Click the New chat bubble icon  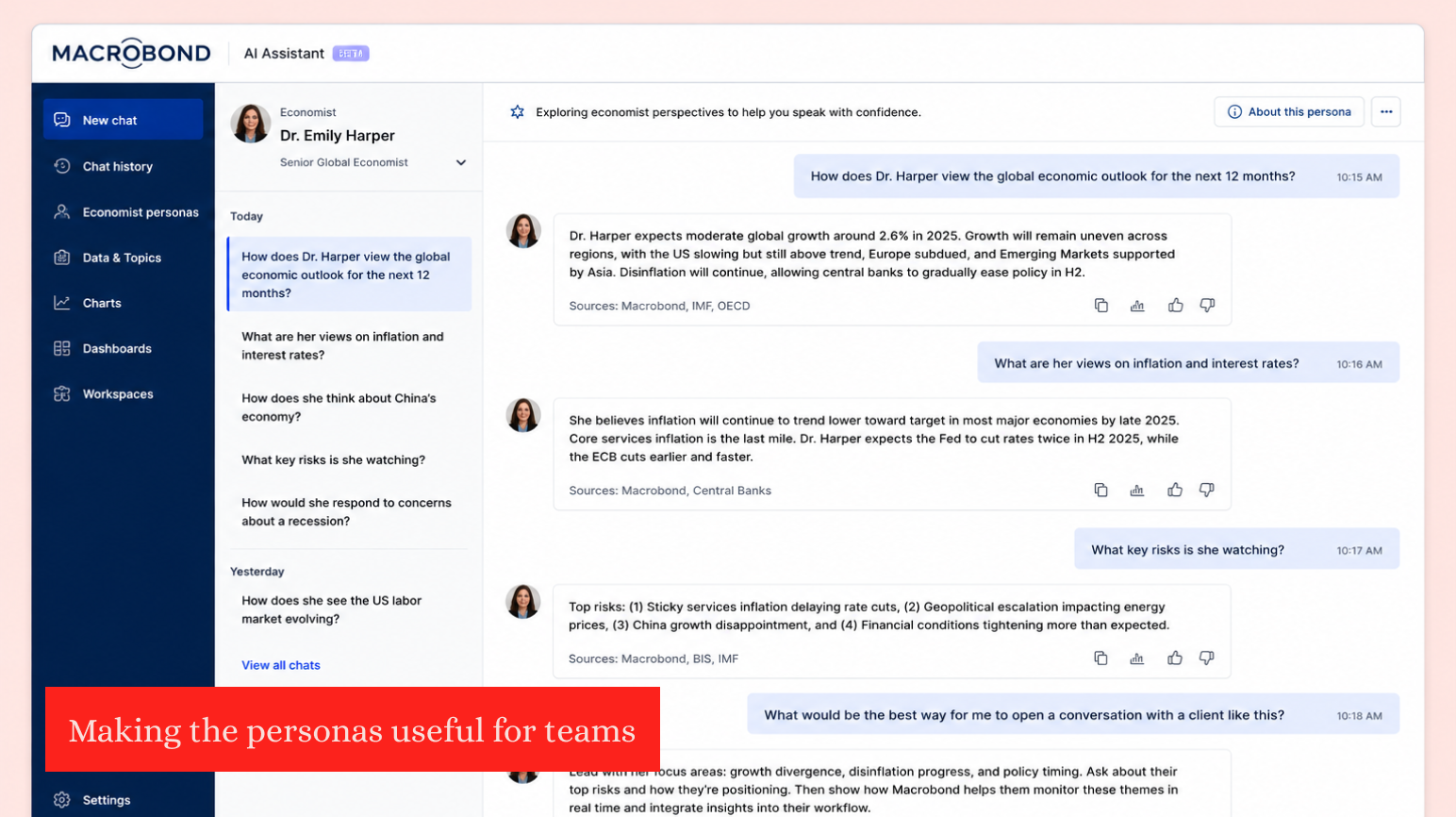coord(62,120)
